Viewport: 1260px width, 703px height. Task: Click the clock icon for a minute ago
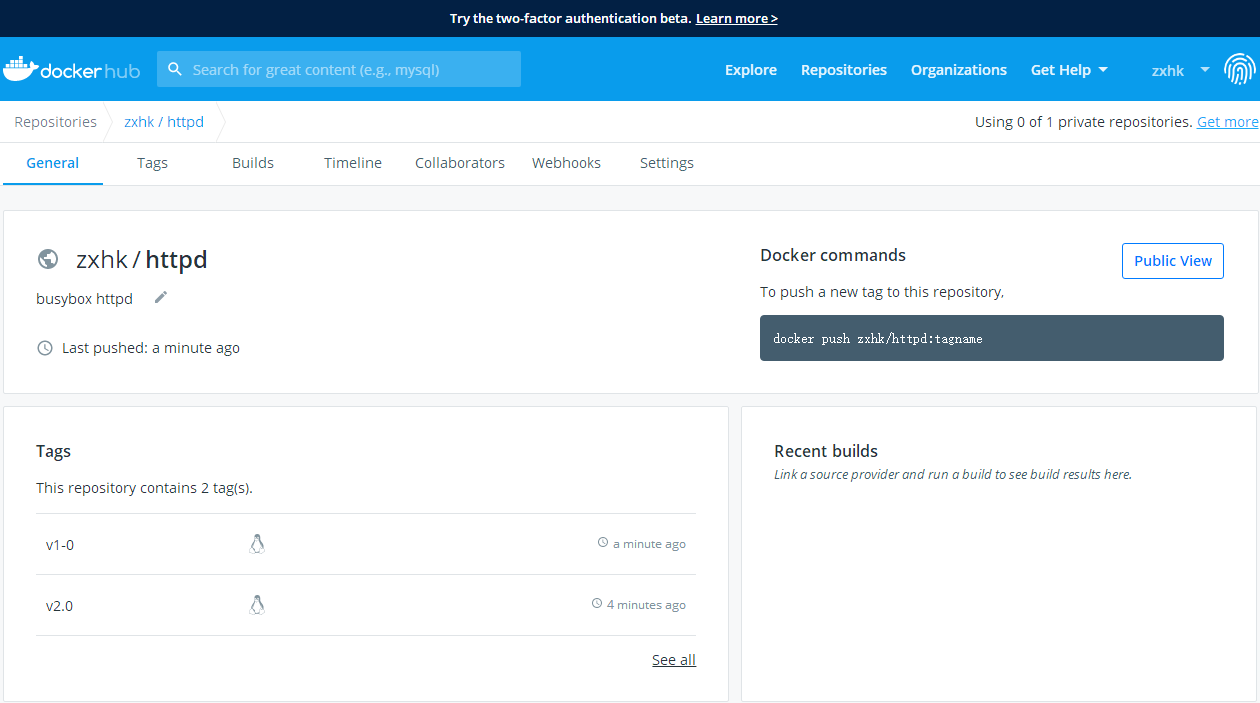603,543
